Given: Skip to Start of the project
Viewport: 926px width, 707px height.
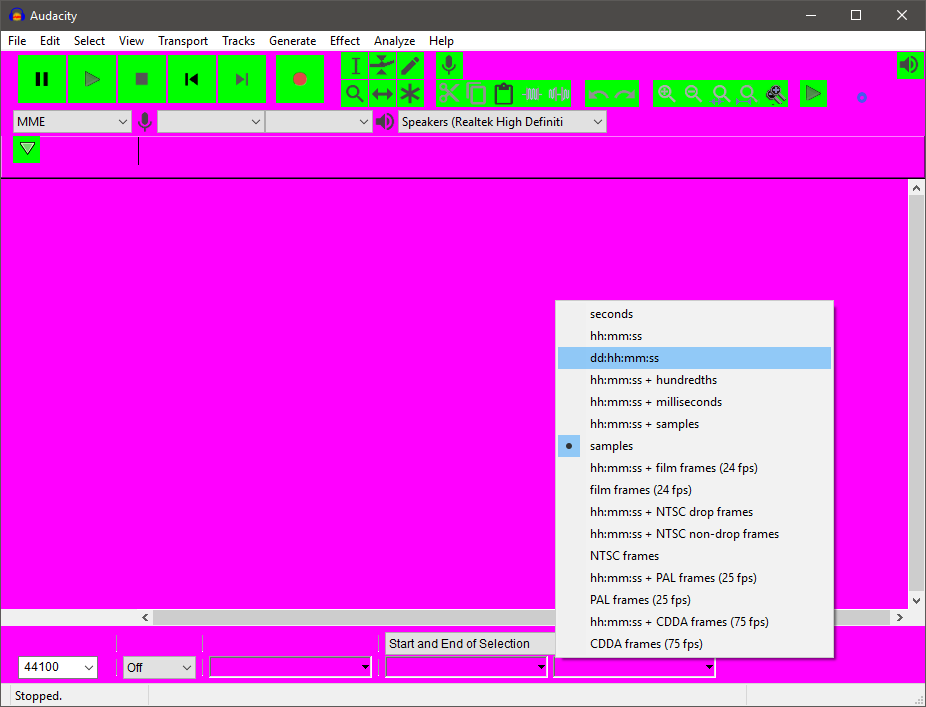Looking at the screenshot, I should click(192, 79).
